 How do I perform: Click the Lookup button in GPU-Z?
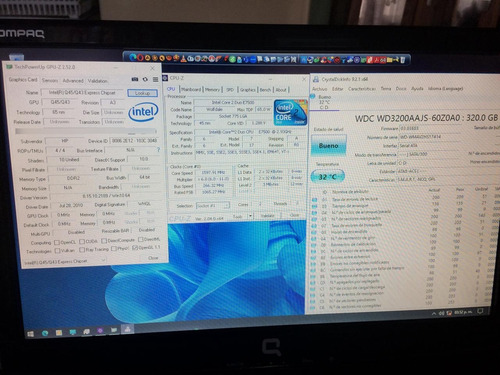click(142, 93)
